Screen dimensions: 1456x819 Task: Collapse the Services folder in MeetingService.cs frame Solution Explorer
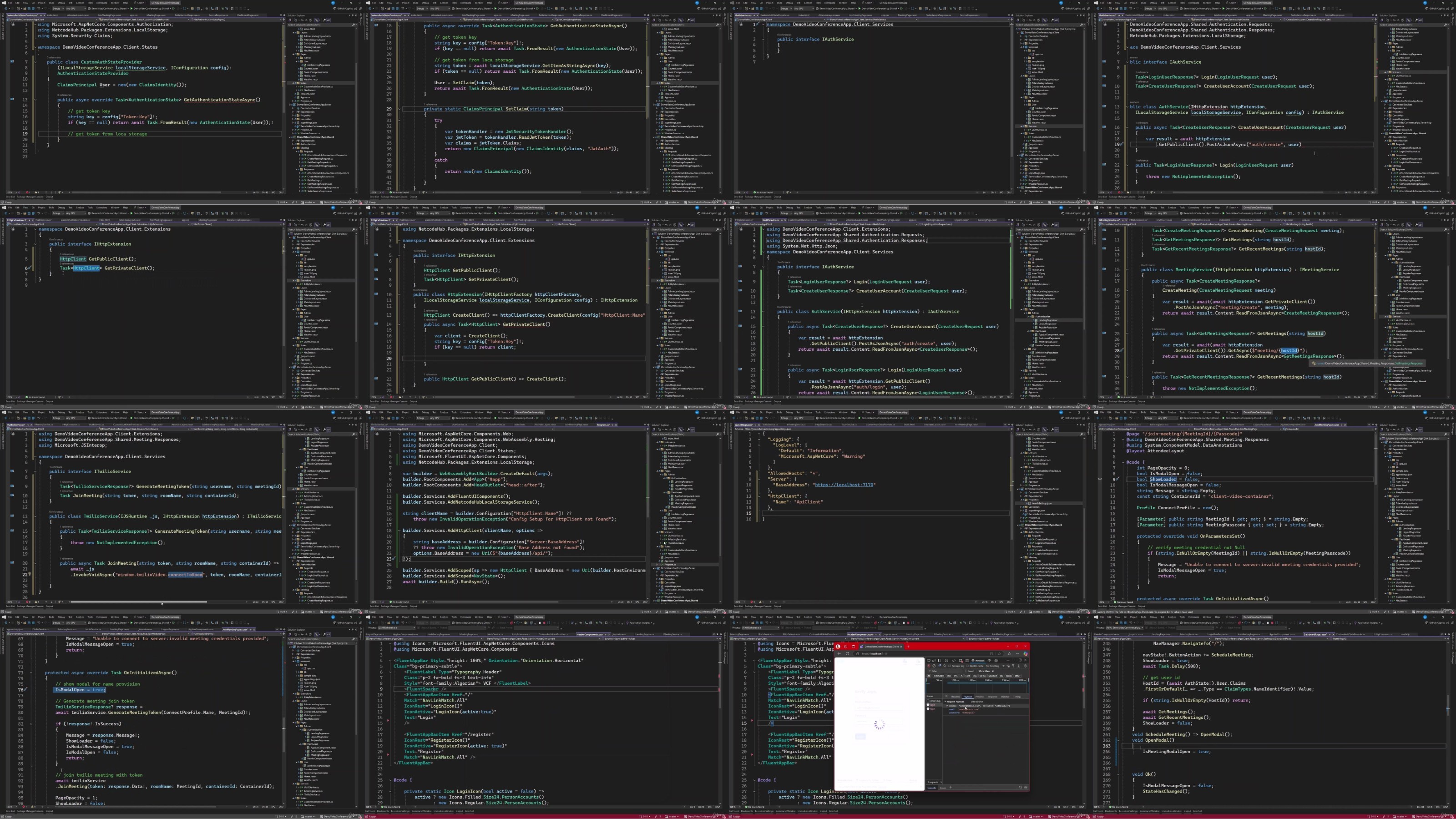[1385, 317]
